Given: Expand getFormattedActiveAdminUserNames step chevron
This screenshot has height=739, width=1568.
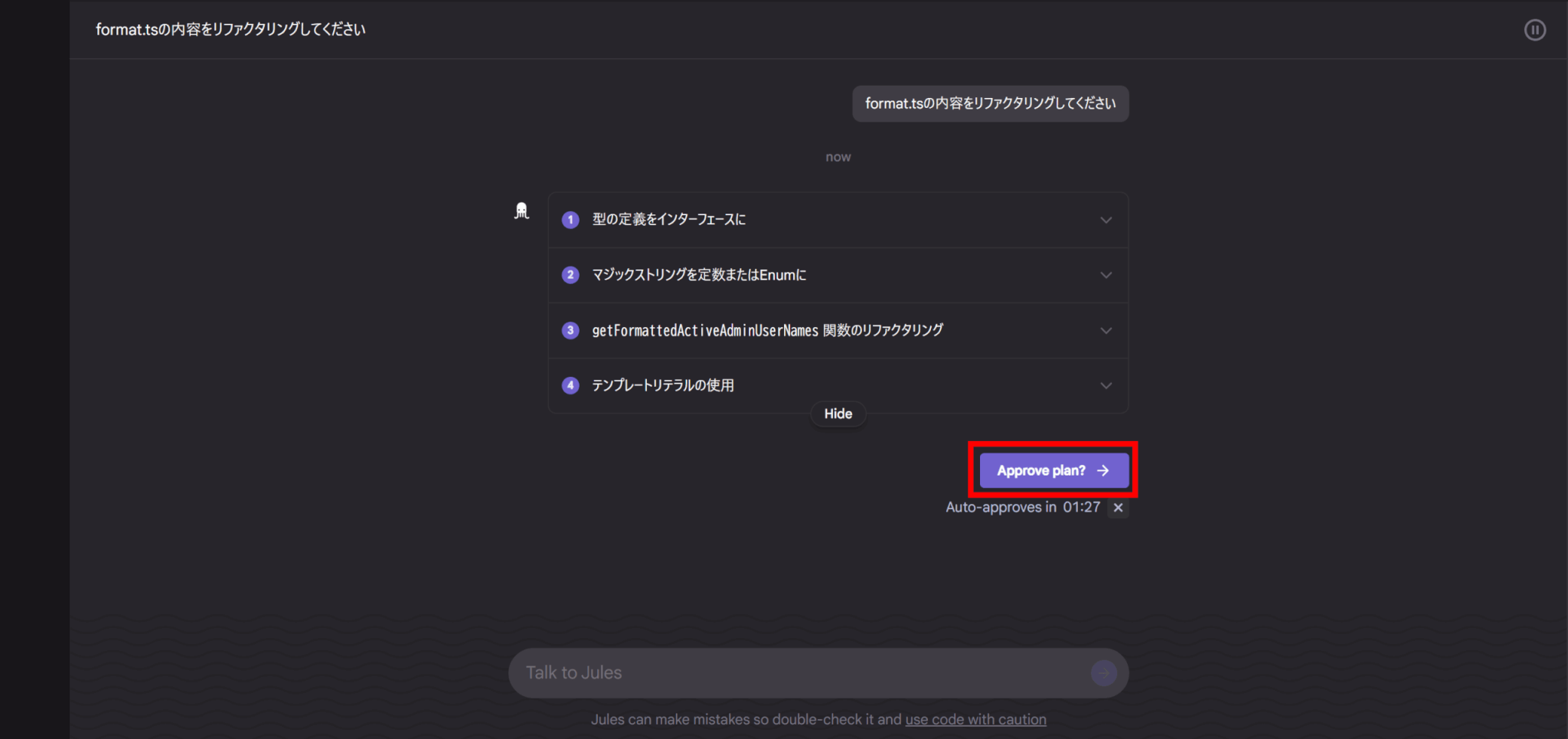Looking at the screenshot, I should [x=1106, y=330].
